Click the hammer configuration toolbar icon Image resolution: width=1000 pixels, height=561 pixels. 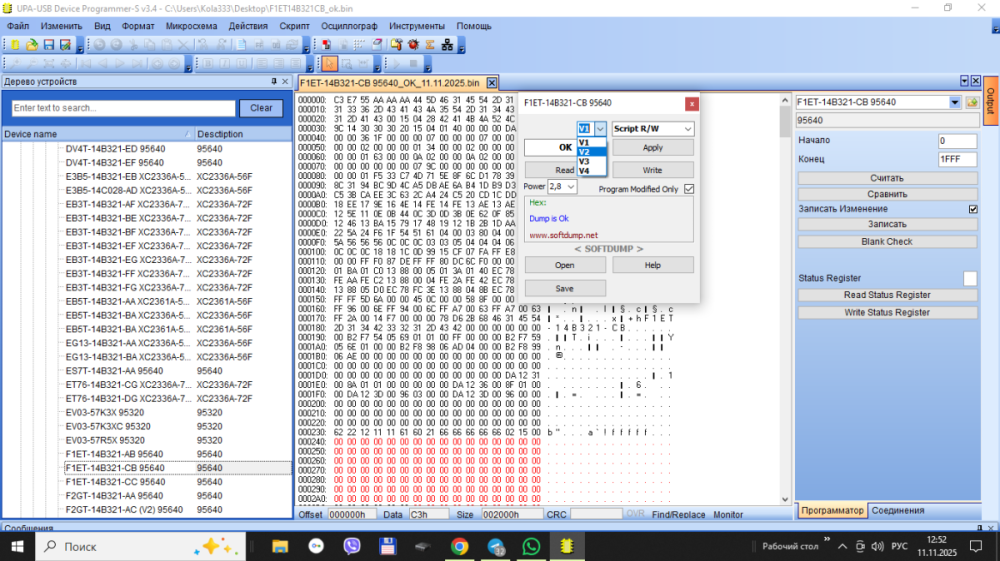point(397,45)
